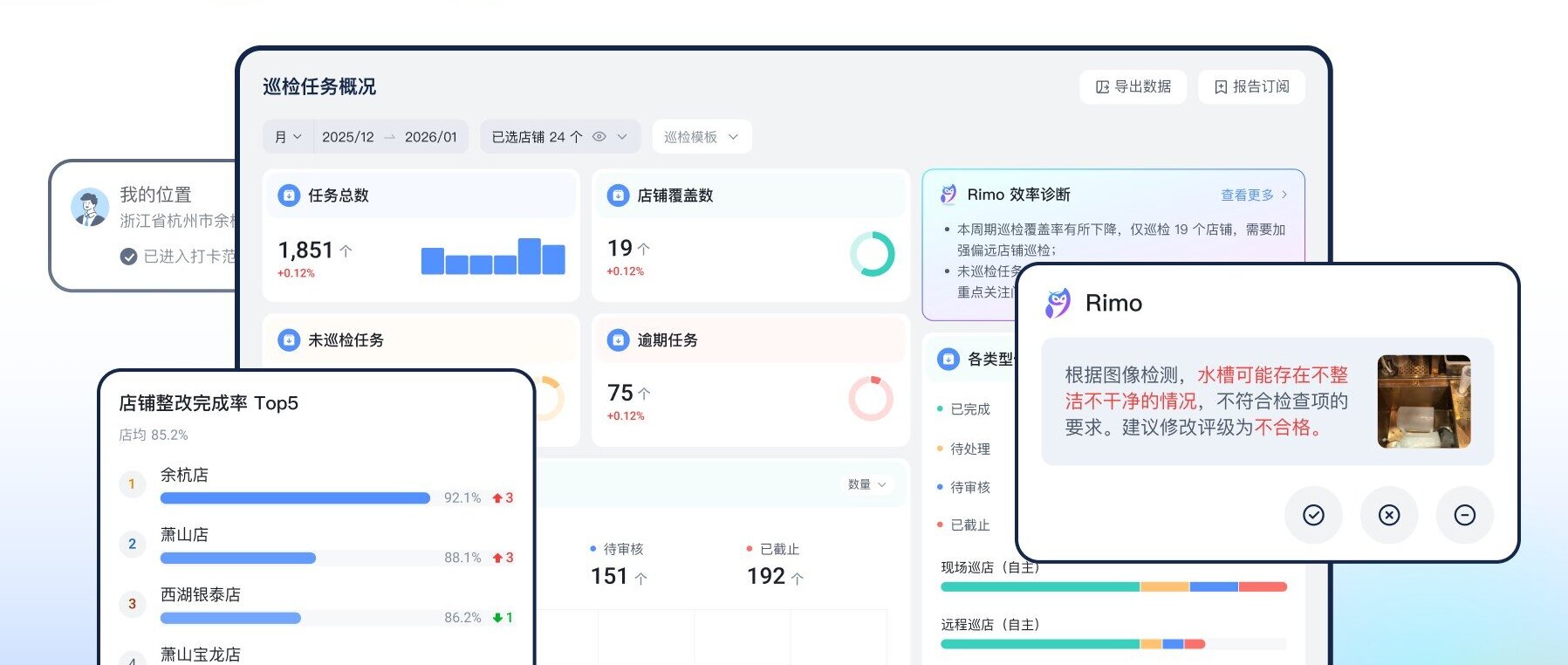1568x665 pixels.
Task: Select the 已截止 legend item in 各类型 panel
Action: 963,525
